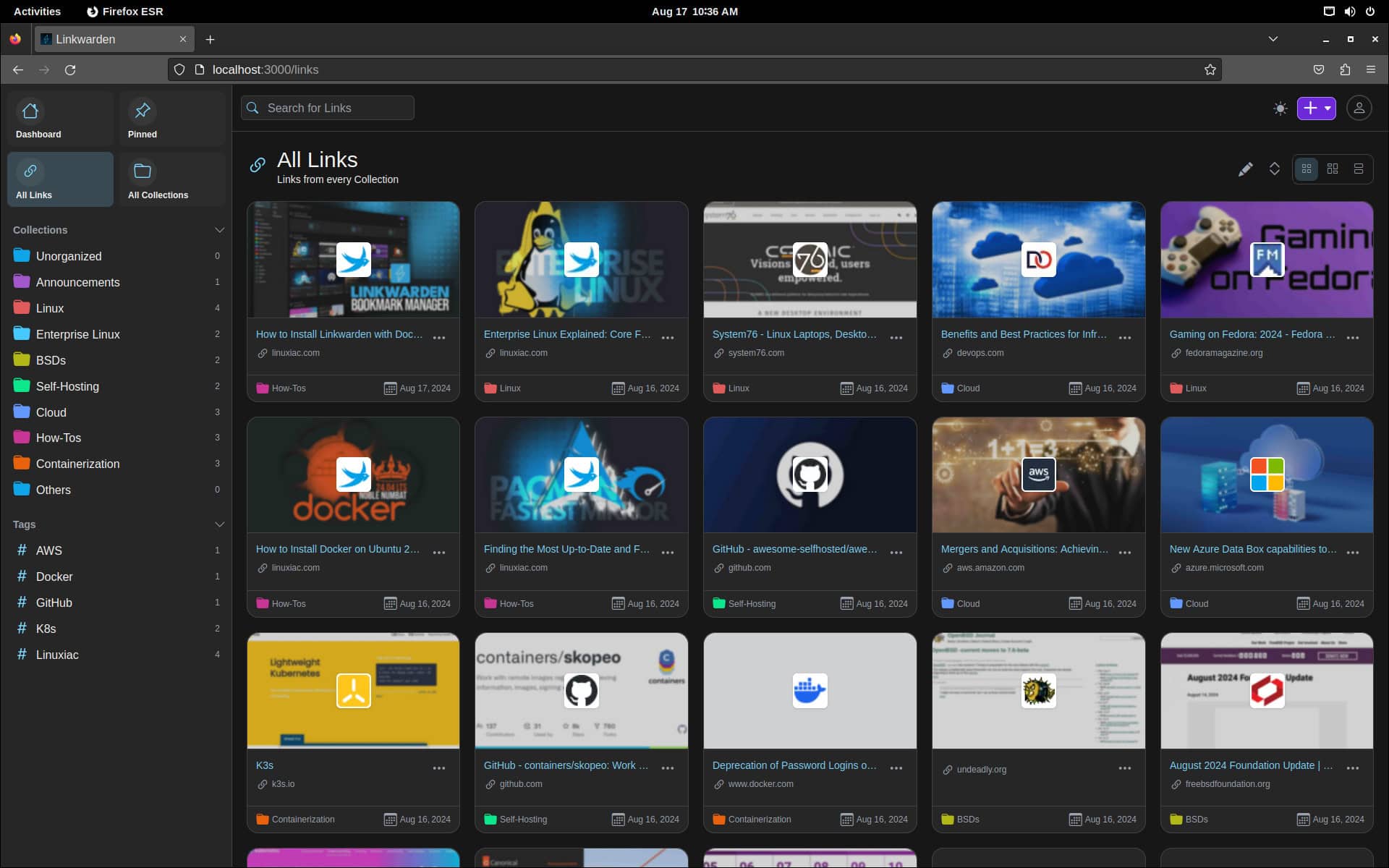This screenshot has width=1389, height=868.
Task: Open the Activities menu
Action: 37,12
